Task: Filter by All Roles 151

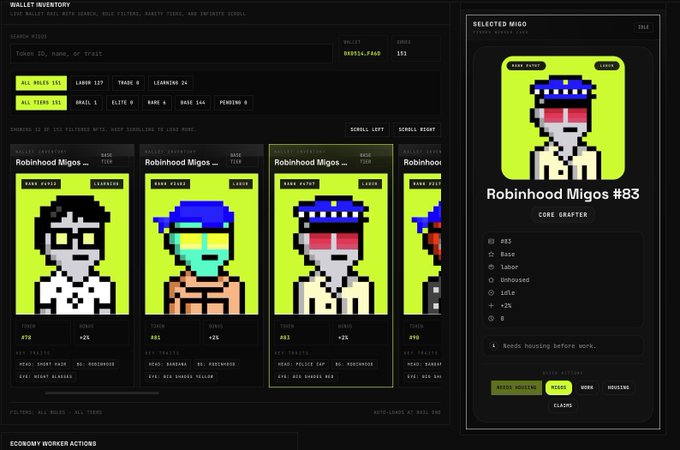Action: (41, 83)
